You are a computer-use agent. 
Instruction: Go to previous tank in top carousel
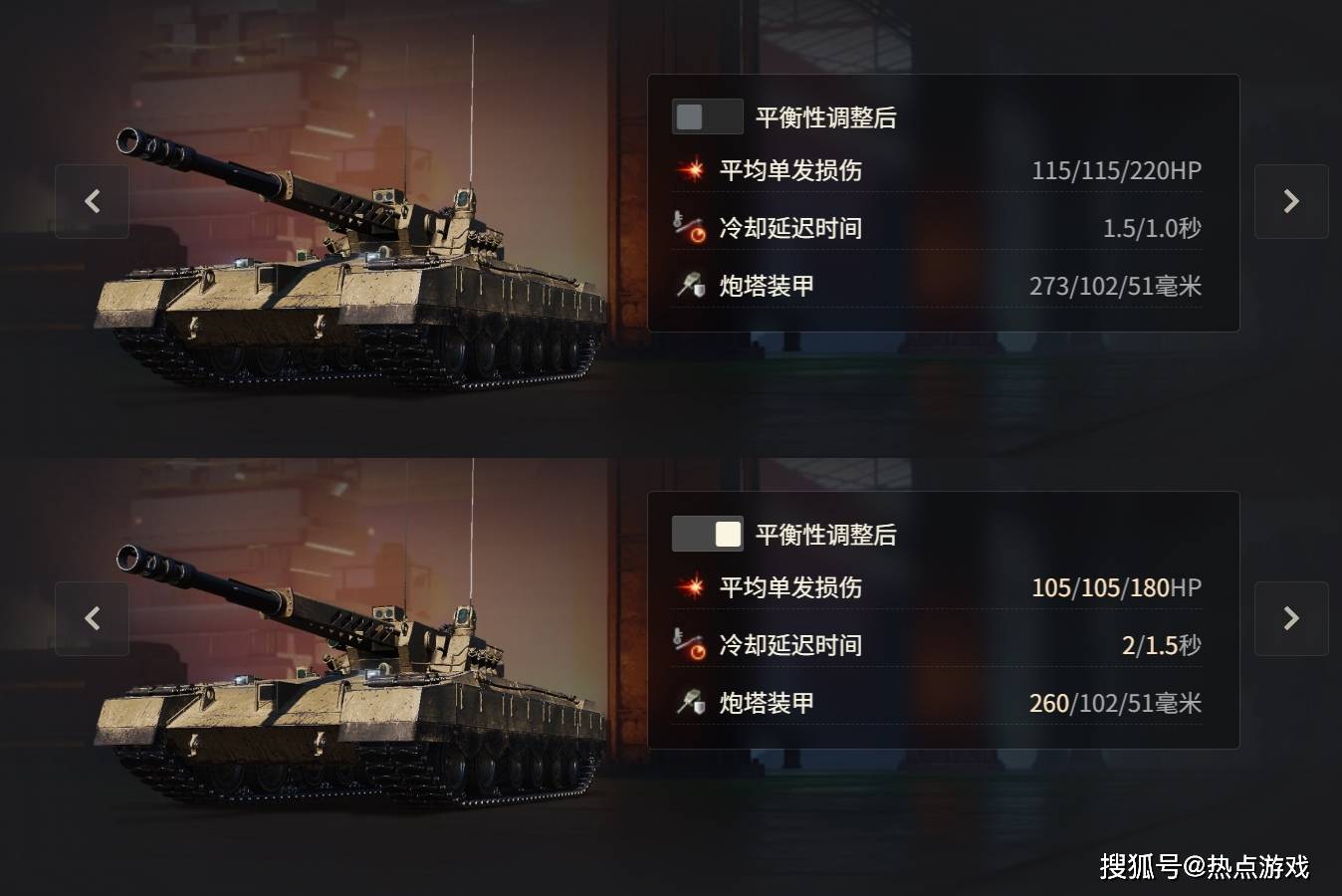(x=92, y=201)
